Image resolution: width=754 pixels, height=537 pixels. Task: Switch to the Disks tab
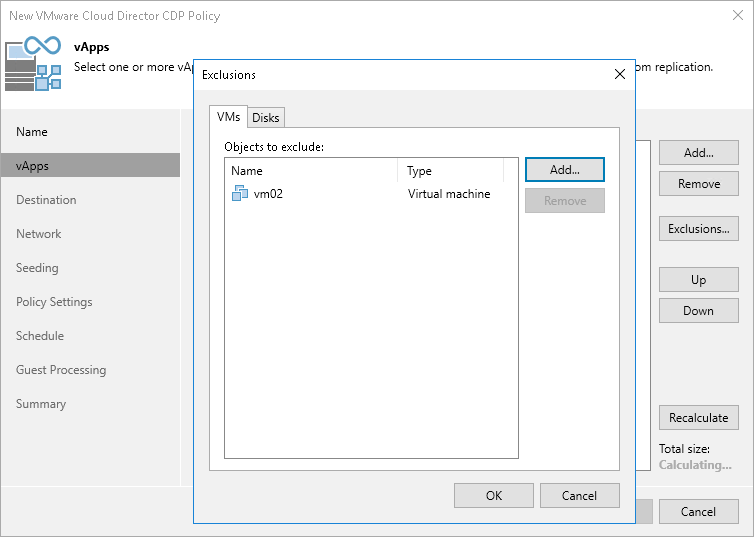pyautogui.click(x=266, y=118)
